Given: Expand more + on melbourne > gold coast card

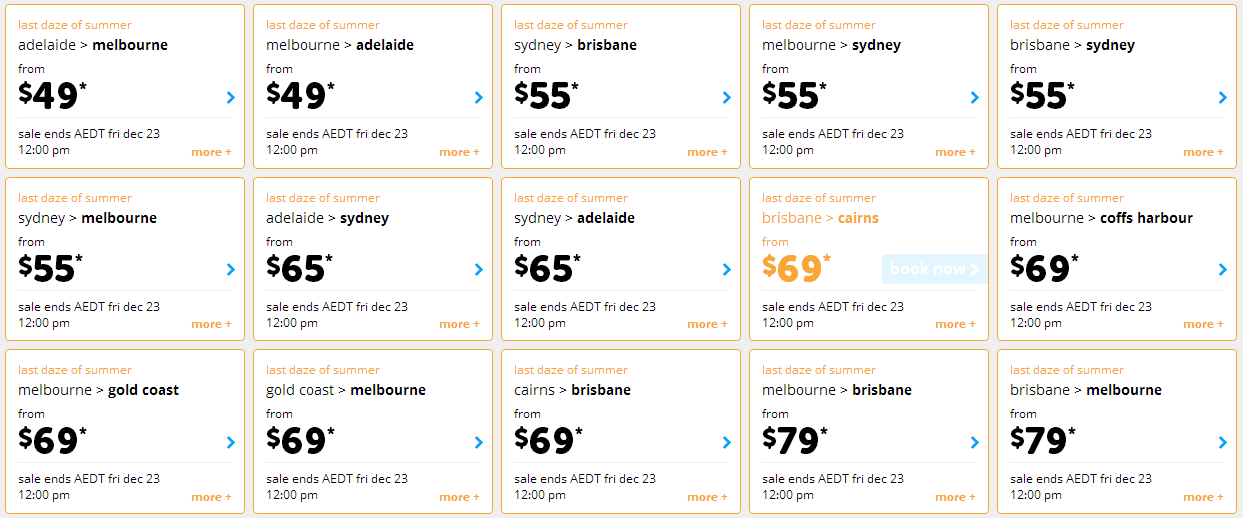Looking at the screenshot, I should [x=211, y=497].
